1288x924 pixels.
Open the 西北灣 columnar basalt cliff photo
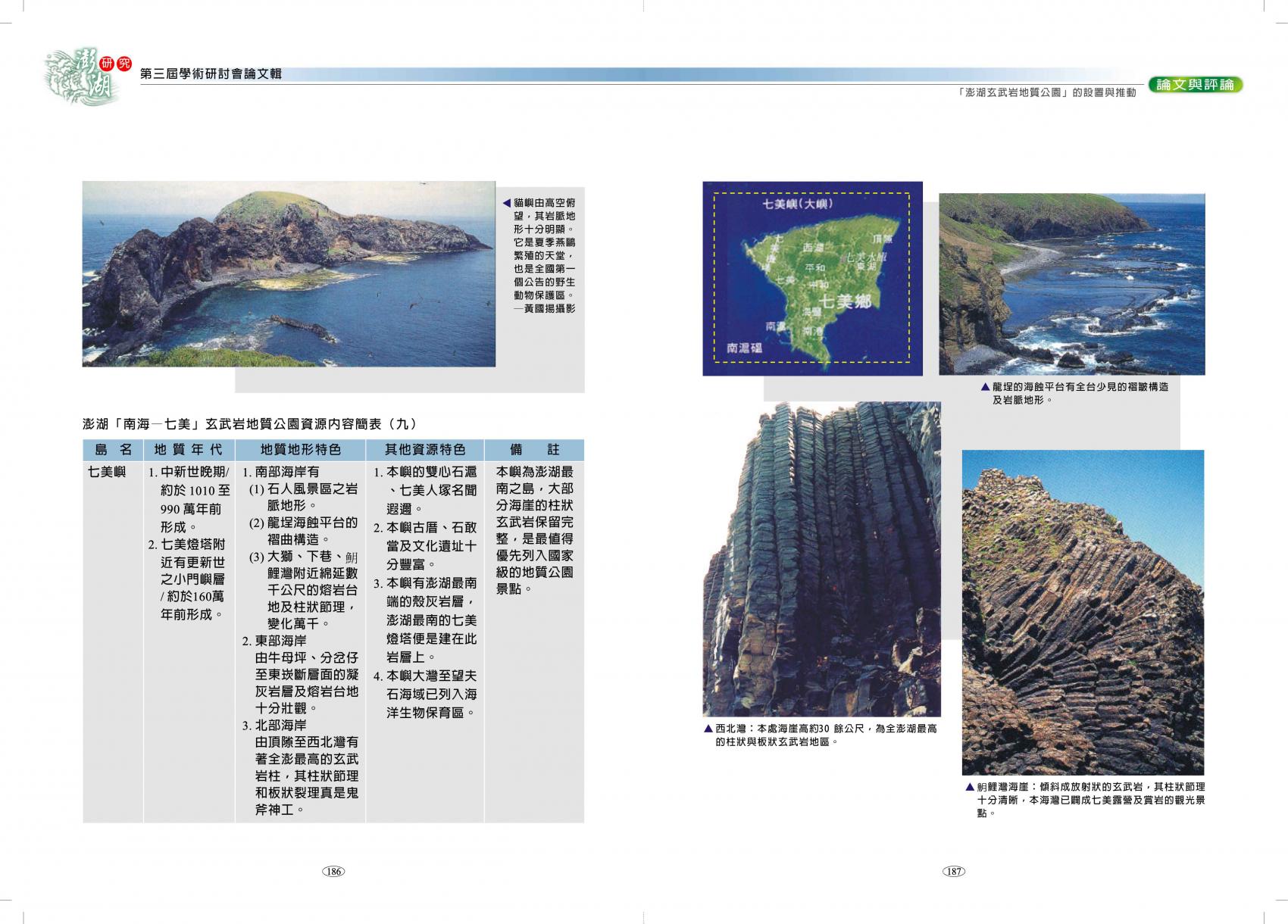[x=821, y=559]
